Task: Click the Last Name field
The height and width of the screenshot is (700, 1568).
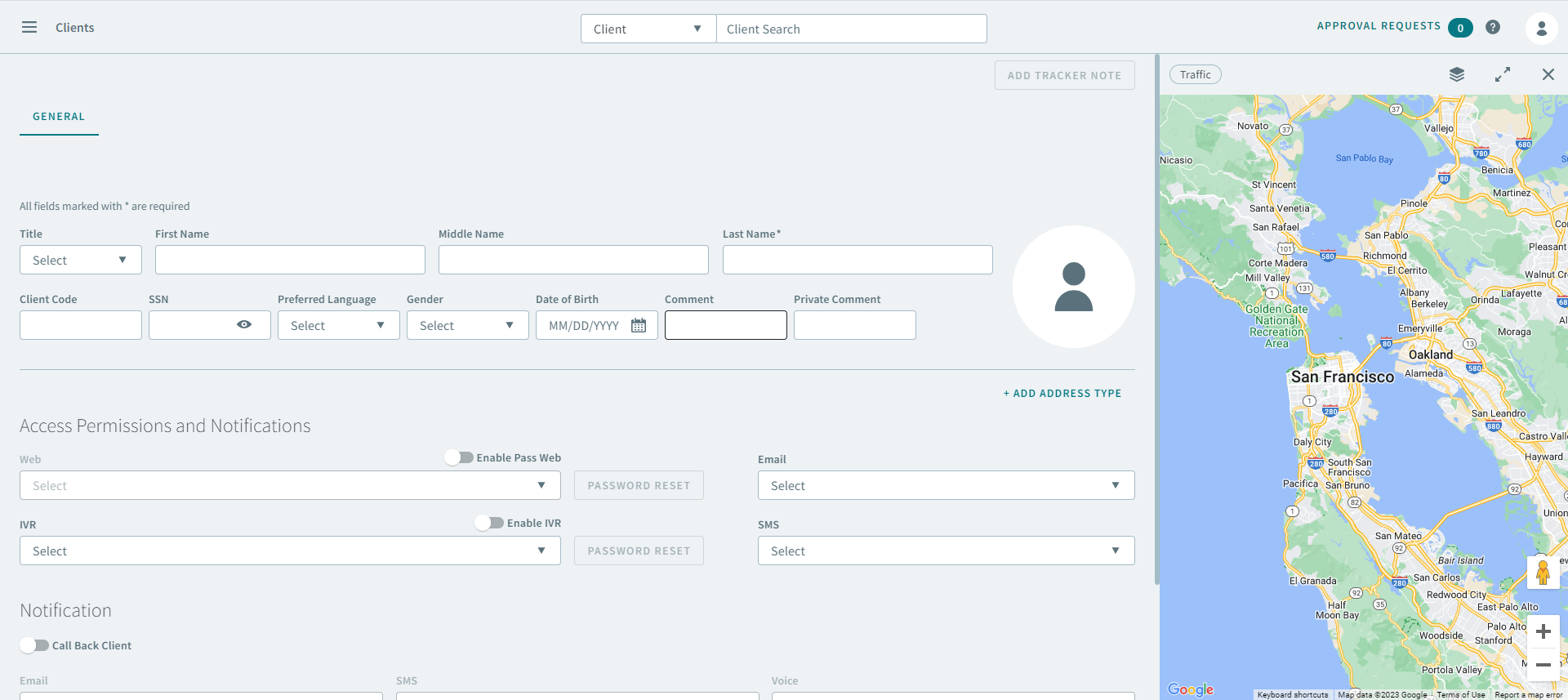Action: 857,260
